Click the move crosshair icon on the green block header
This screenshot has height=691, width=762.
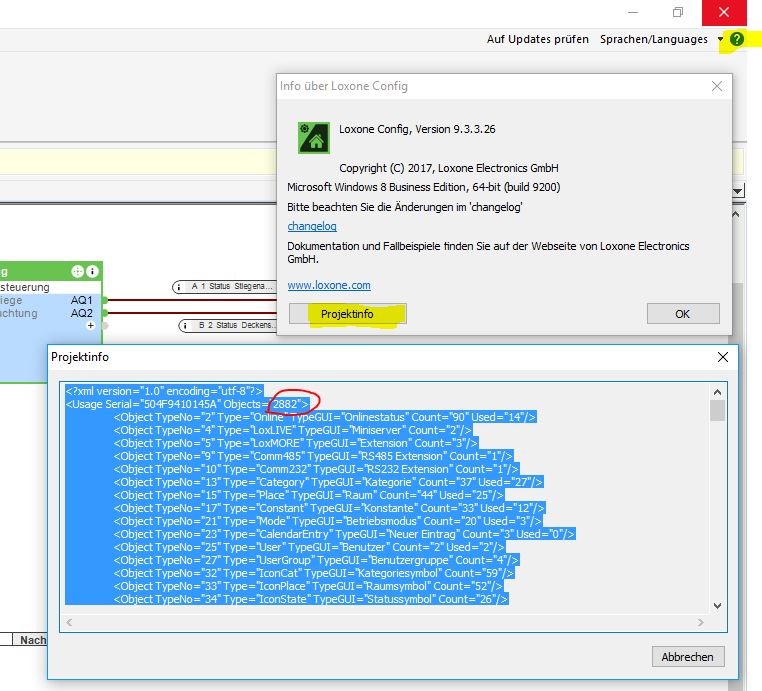click(78, 271)
